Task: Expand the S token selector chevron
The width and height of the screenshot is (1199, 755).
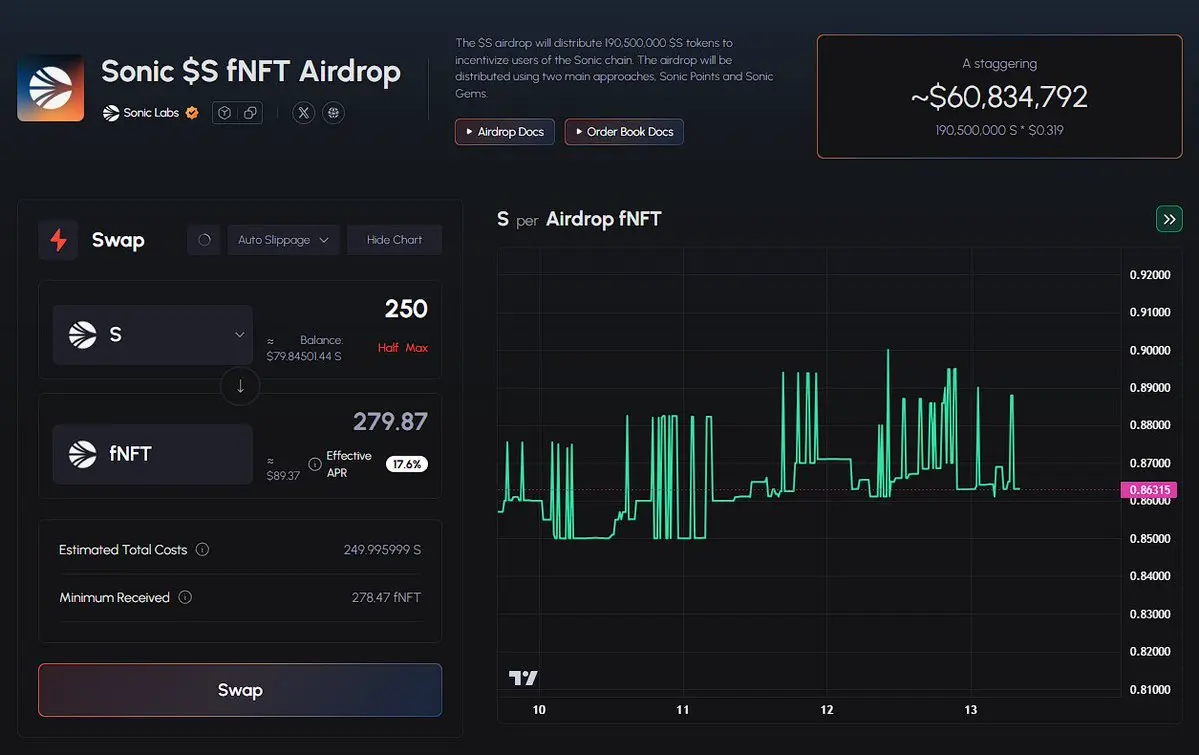Action: [x=239, y=334]
